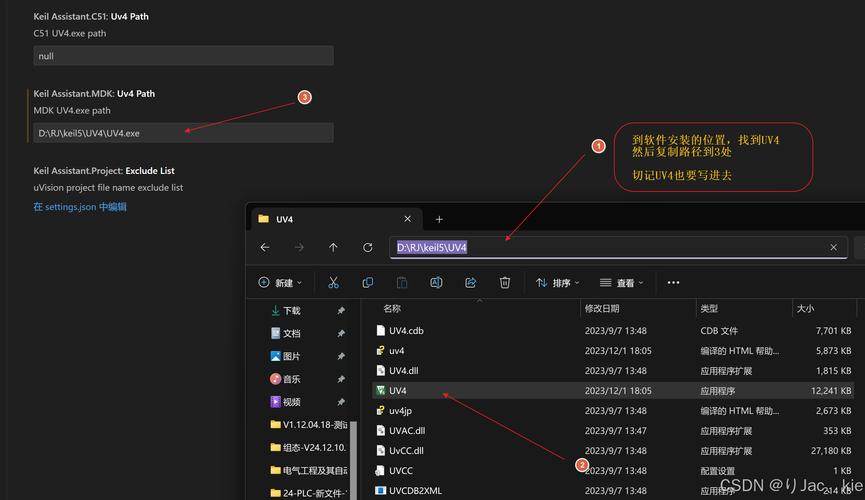
Task: Open the 电气工程及其自 folder in sidebar
Action: (x=309, y=470)
